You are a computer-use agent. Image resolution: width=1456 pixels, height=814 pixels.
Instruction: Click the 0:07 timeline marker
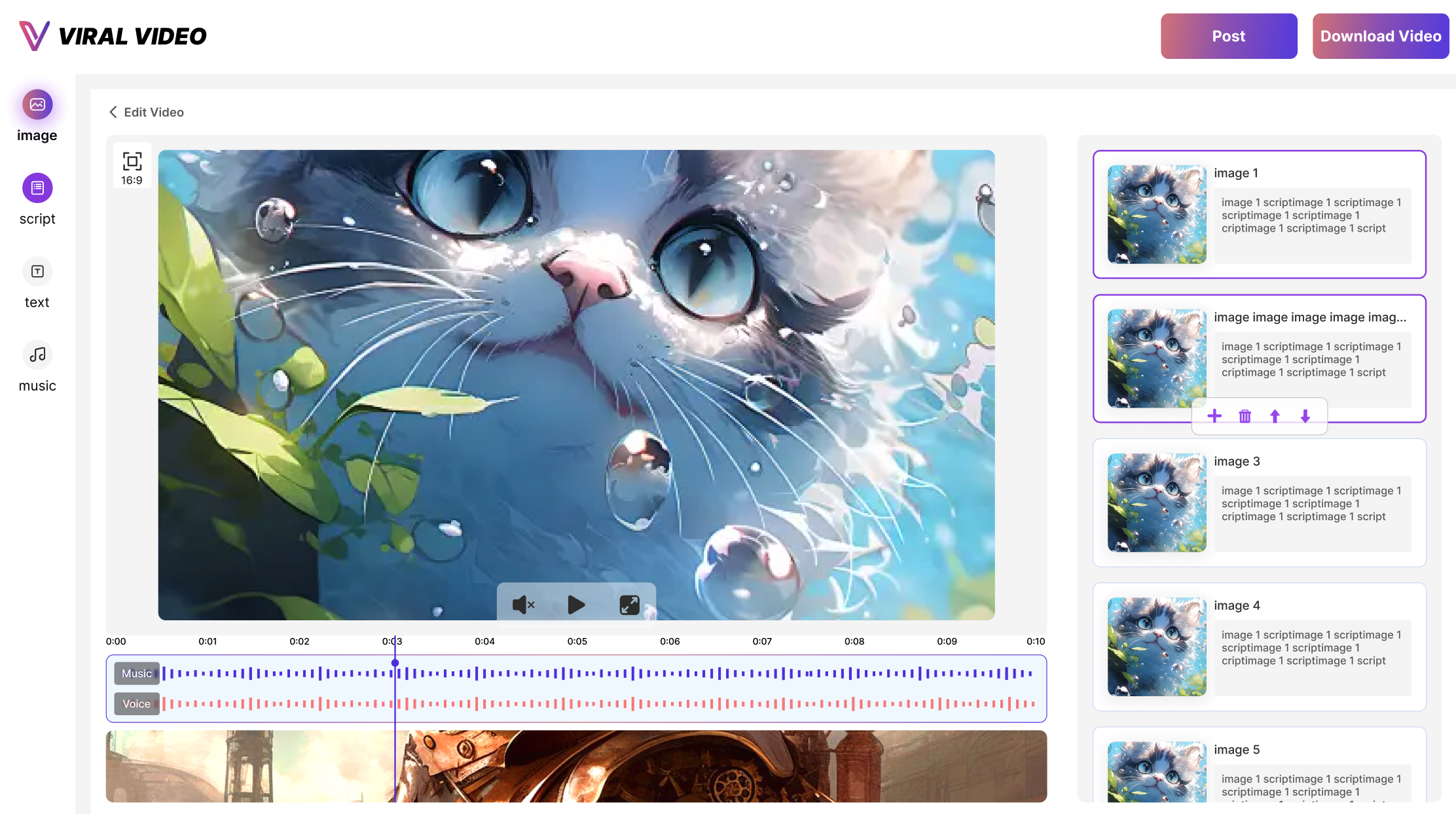[761, 641]
